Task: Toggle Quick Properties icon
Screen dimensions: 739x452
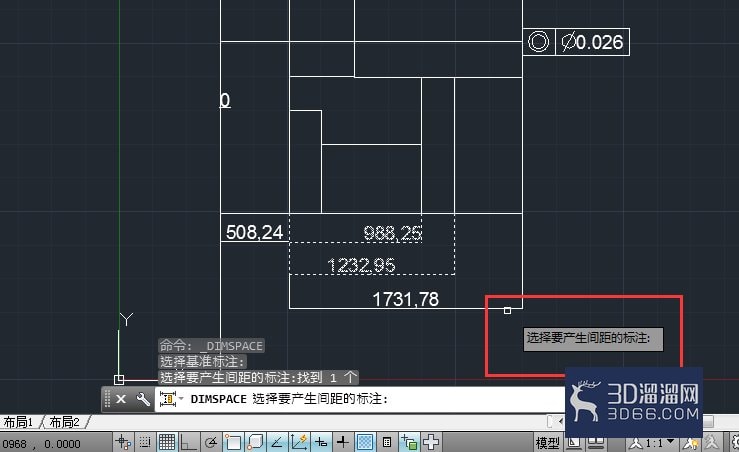Action: (x=387, y=443)
